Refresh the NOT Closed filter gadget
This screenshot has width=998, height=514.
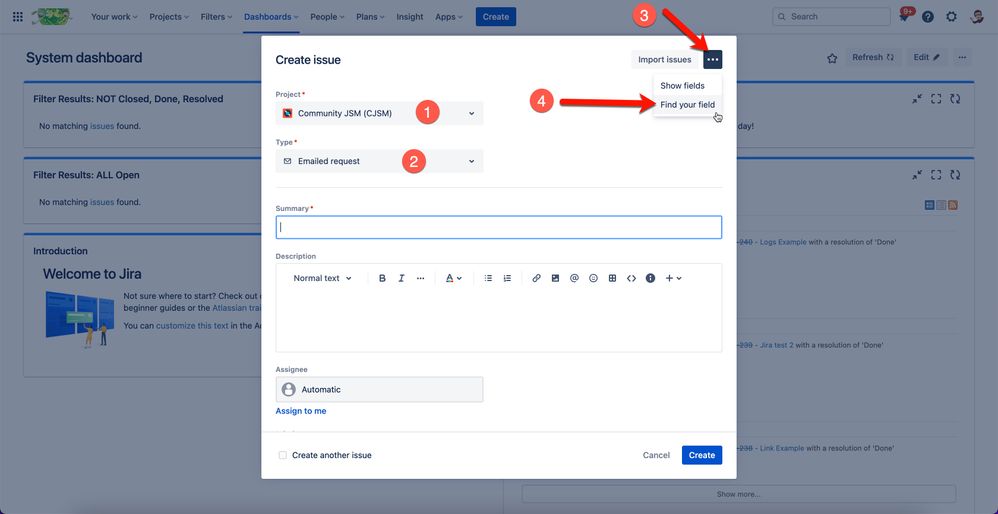coord(955,99)
